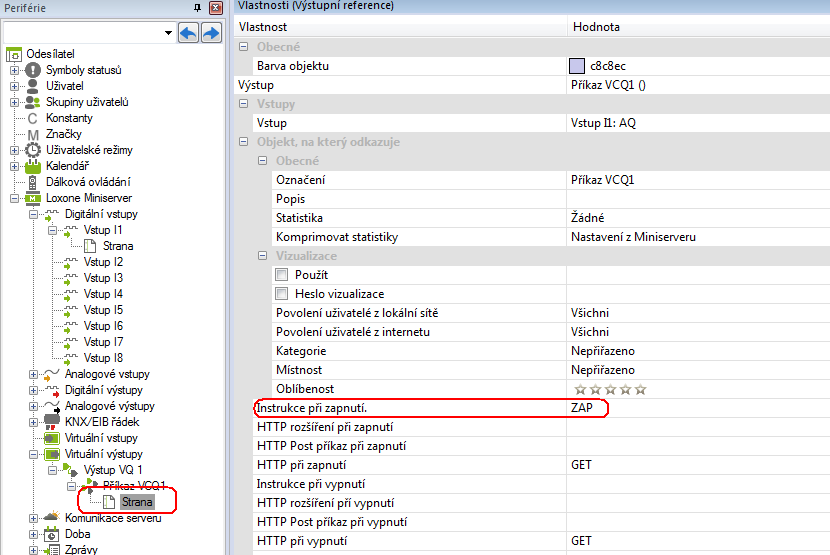Enable the Použít checkbox
830x555 pixels.
pyautogui.click(x=282, y=275)
